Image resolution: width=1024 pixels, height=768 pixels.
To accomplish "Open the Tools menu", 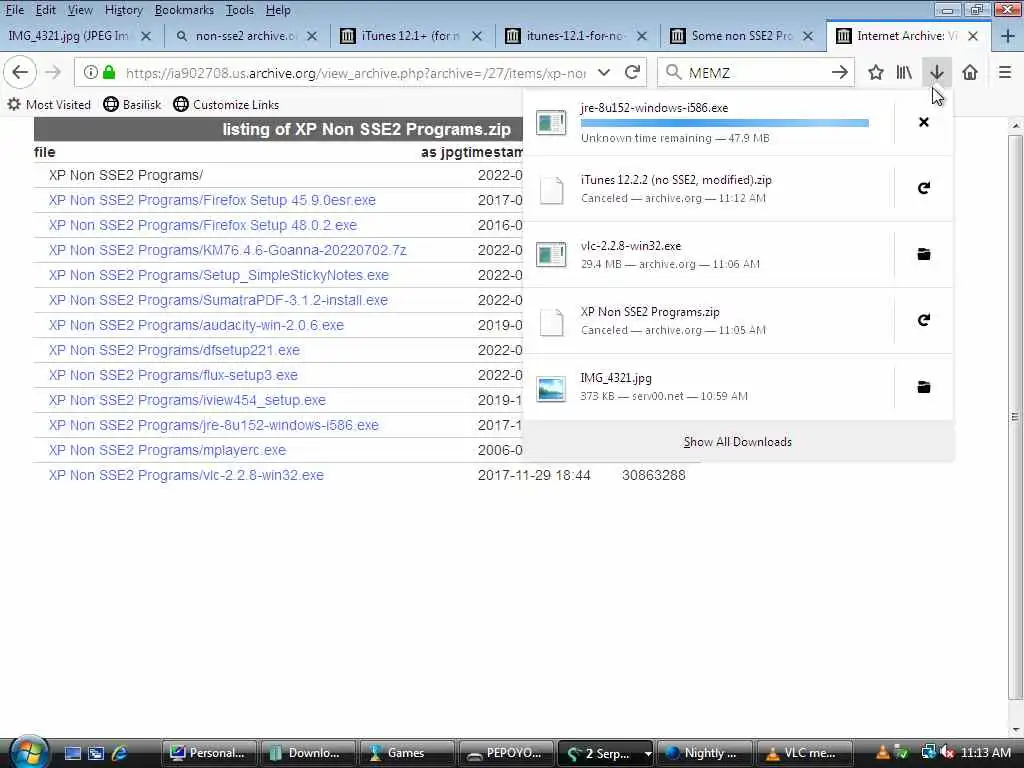I will (240, 10).
